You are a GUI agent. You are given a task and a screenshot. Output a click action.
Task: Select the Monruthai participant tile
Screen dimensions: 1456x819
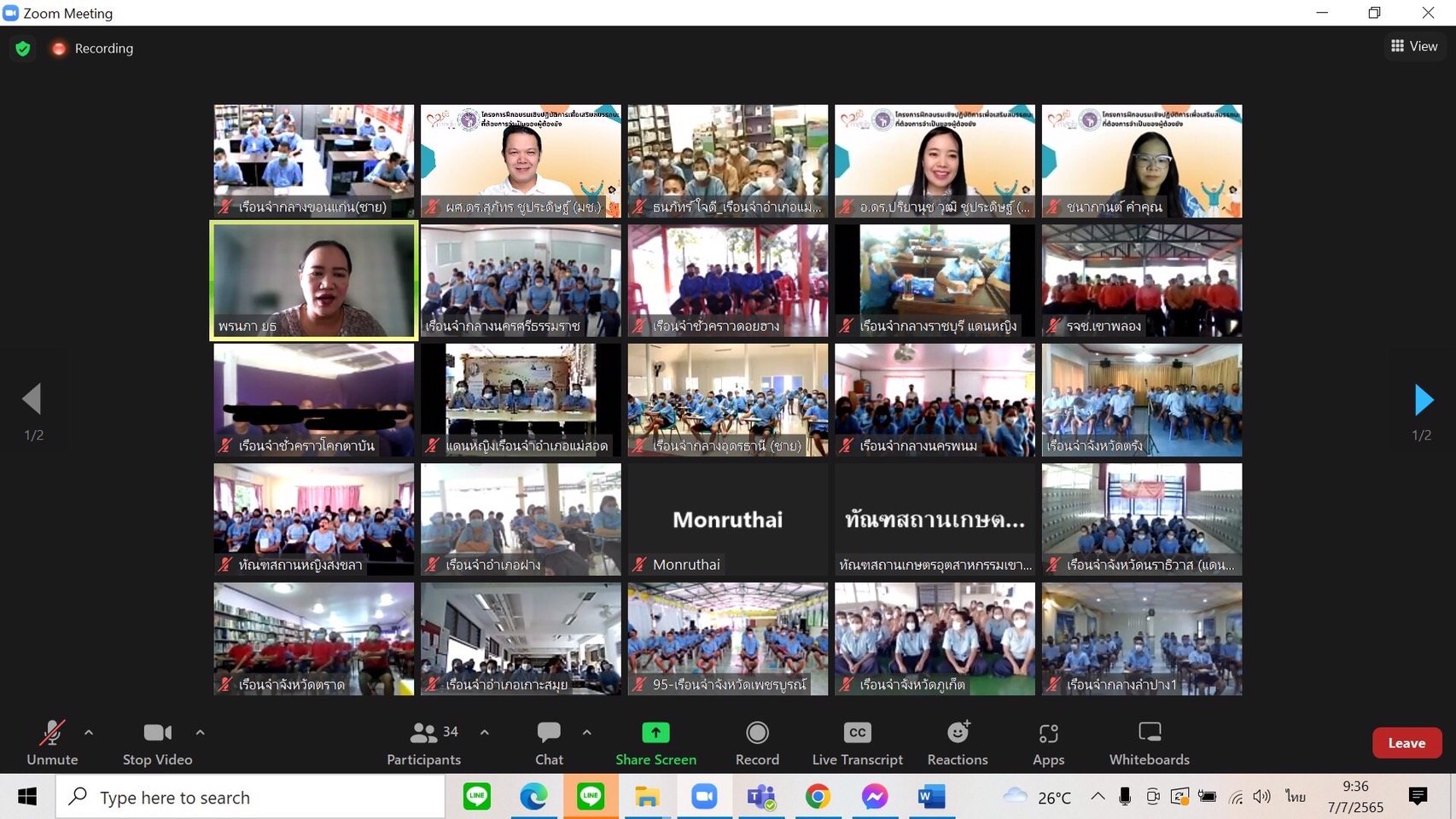[727, 520]
